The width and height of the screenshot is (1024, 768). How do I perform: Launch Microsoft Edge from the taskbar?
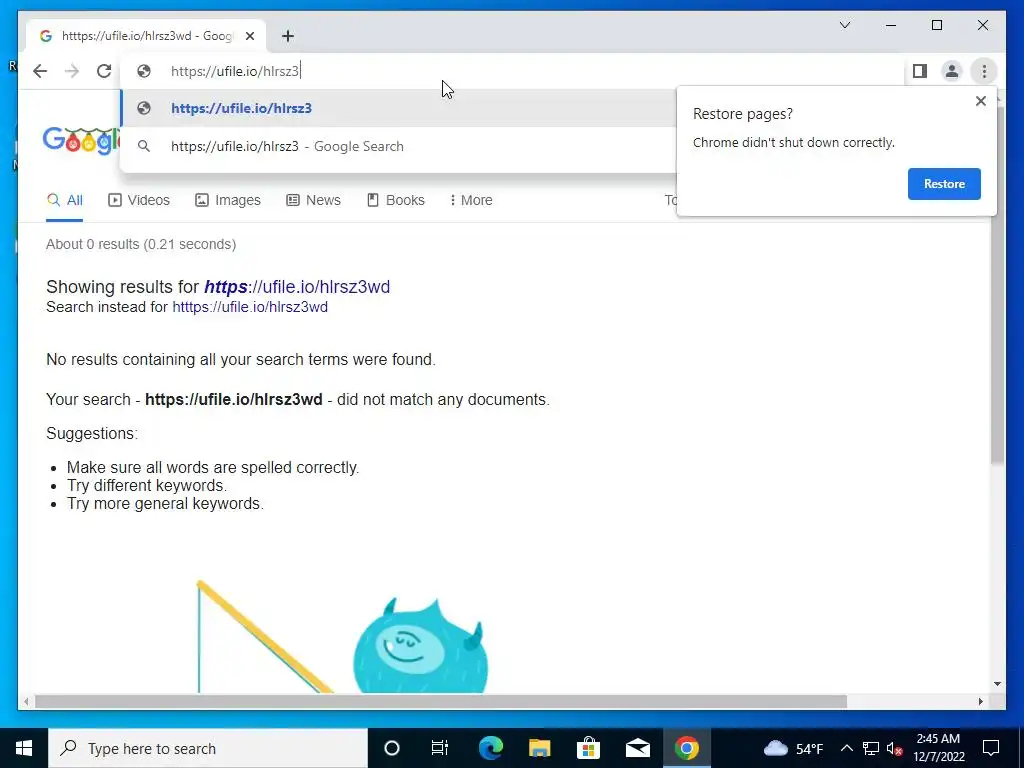490,748
